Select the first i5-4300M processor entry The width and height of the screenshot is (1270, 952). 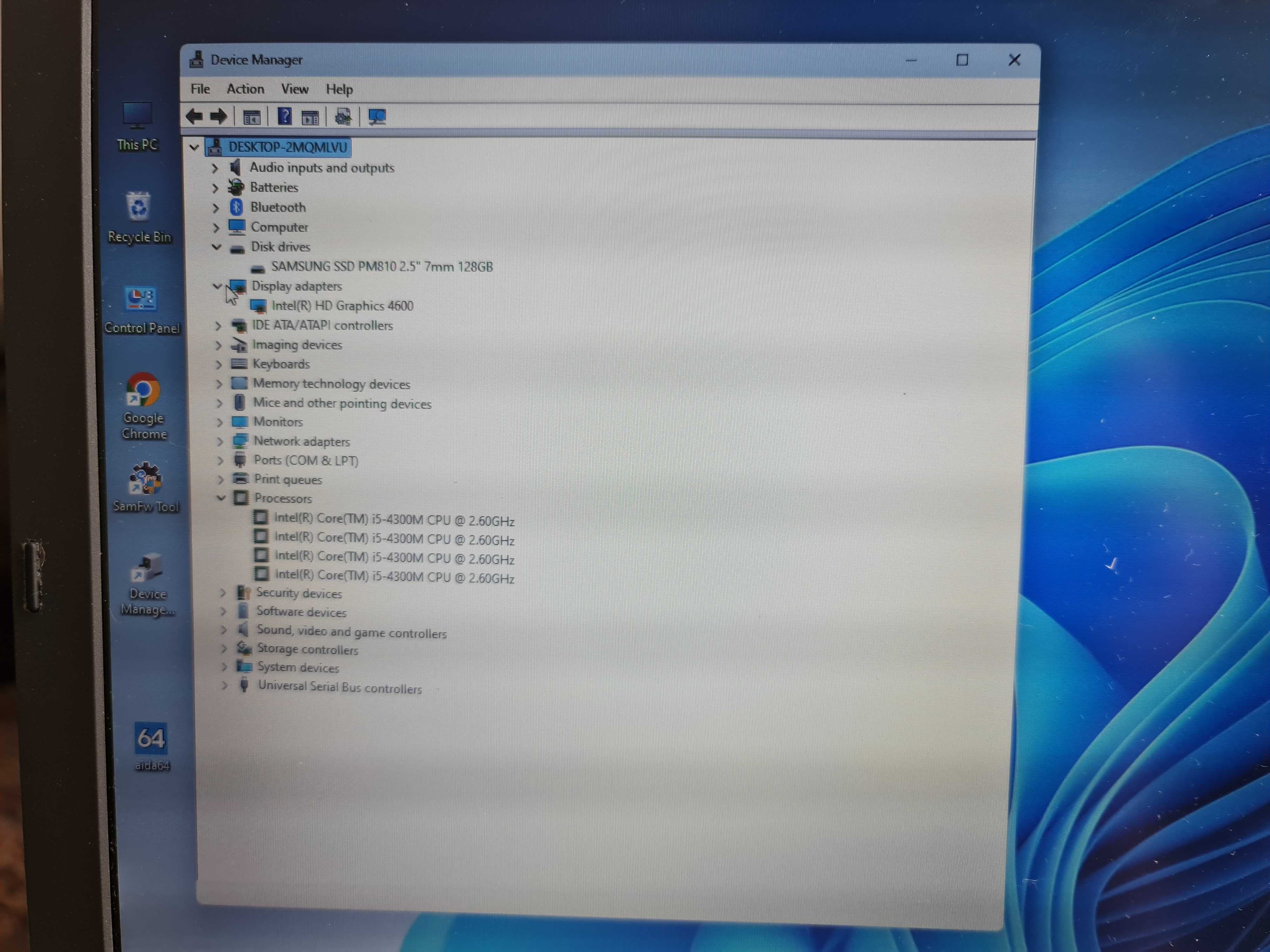pos(394,520)
